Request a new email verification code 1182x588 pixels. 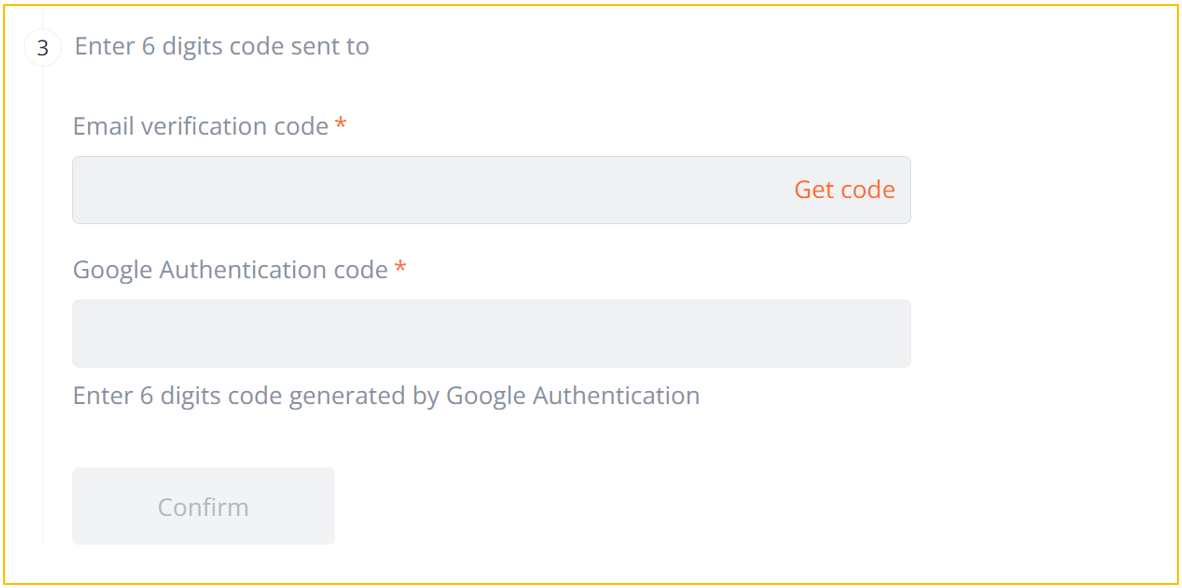pos(844,189)
